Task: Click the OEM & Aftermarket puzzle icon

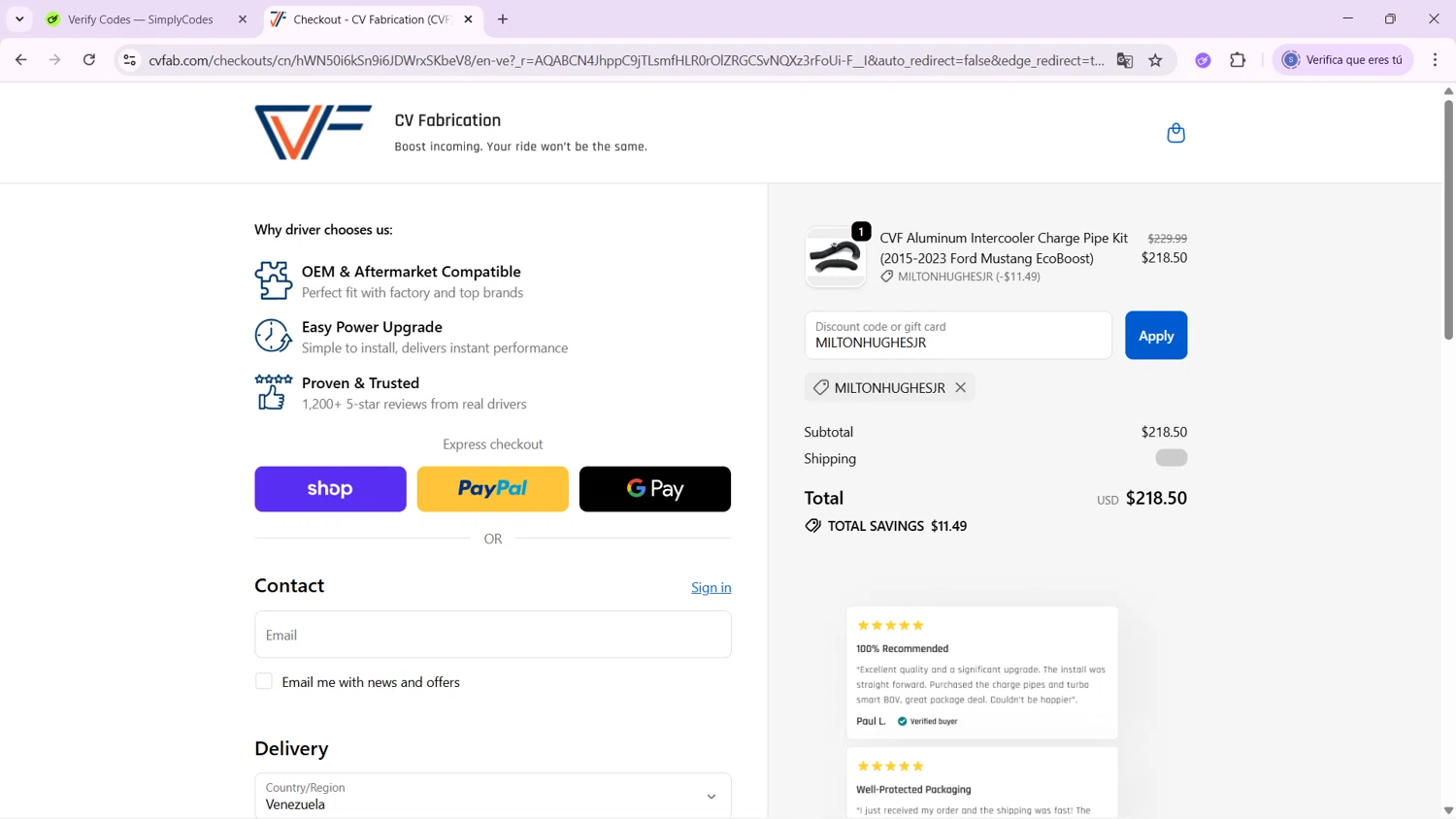Action: (273, 280)
